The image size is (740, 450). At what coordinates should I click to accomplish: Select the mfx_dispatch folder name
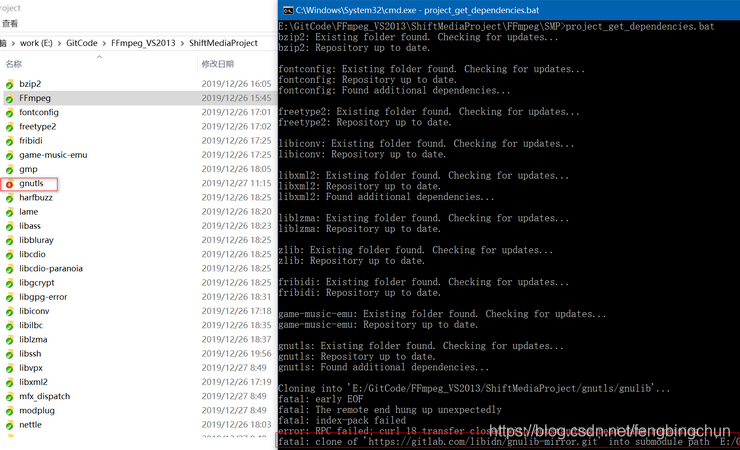click(x=45, y=396)
